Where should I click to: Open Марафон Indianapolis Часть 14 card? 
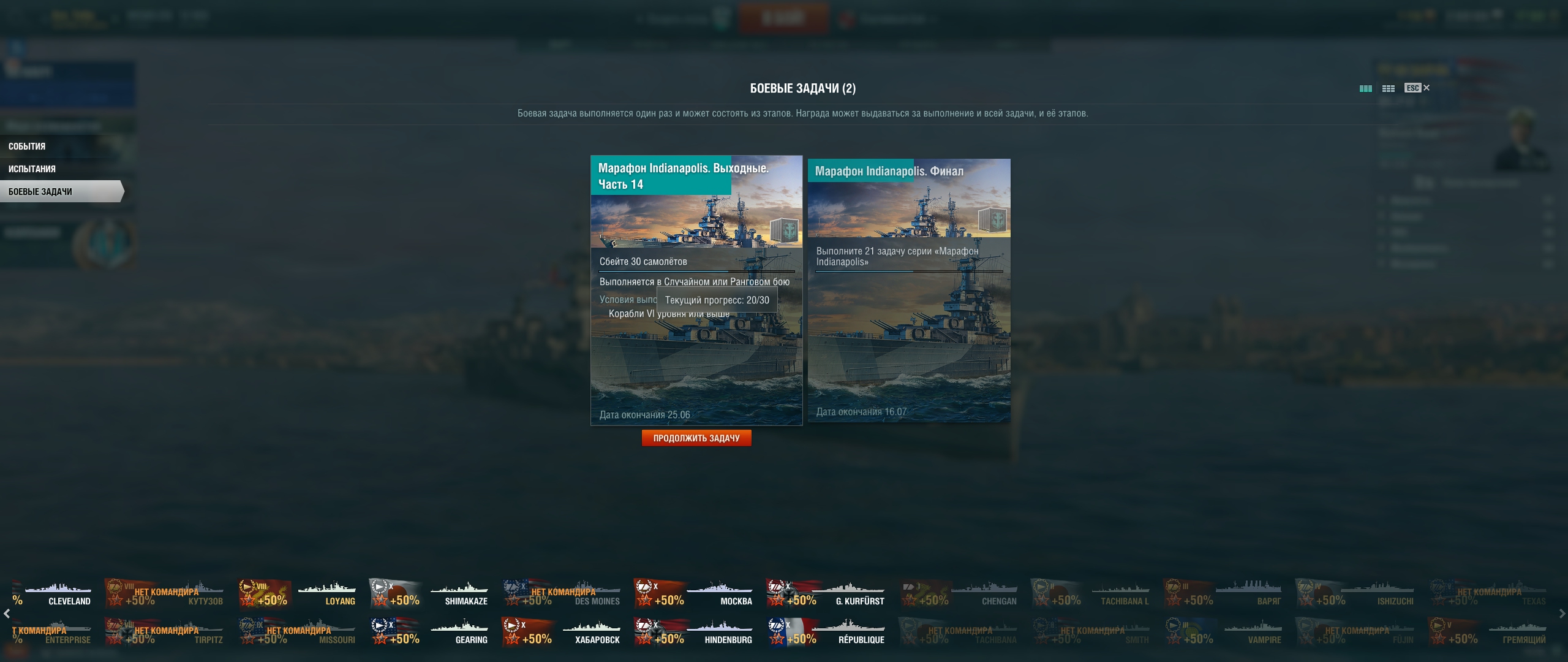click(x=696, y=291)
